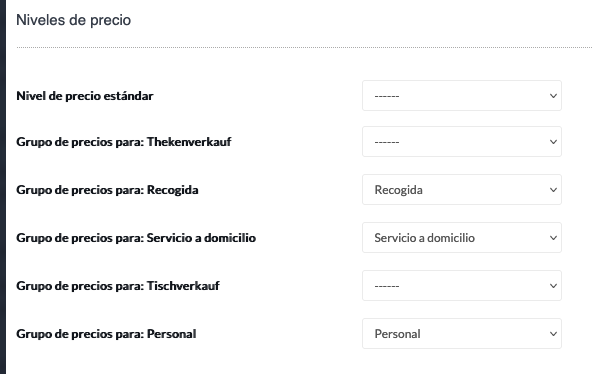
Task: Click the Grupo de precios para: Personal label
Action: 106,334
